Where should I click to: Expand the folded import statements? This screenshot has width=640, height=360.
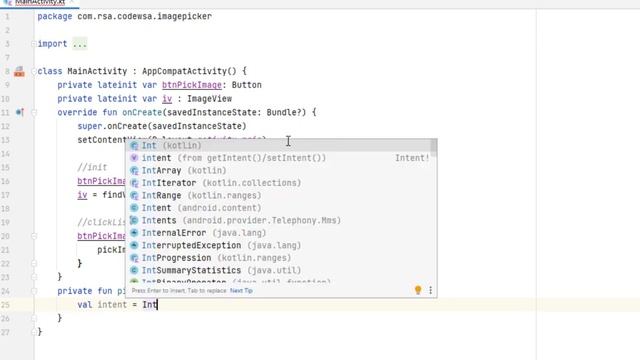click(x=34, y=44)
